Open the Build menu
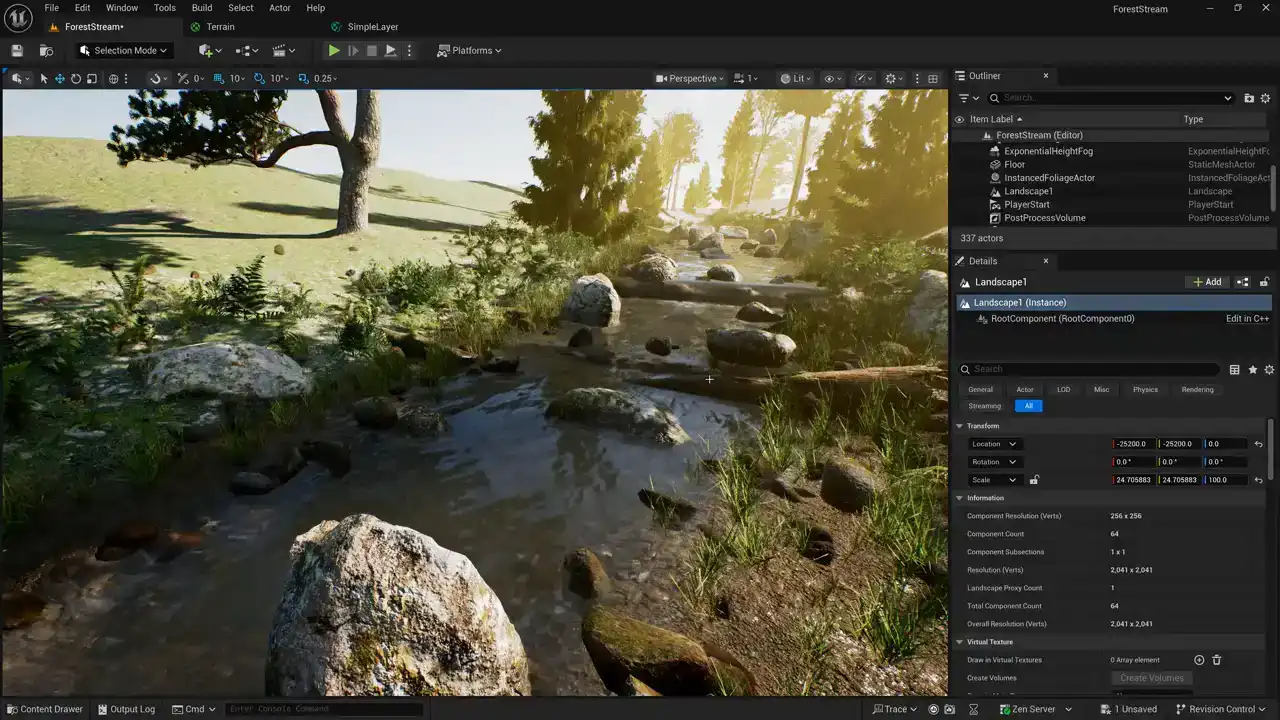This screenshot has height=720, width=1280. (202, 8)
